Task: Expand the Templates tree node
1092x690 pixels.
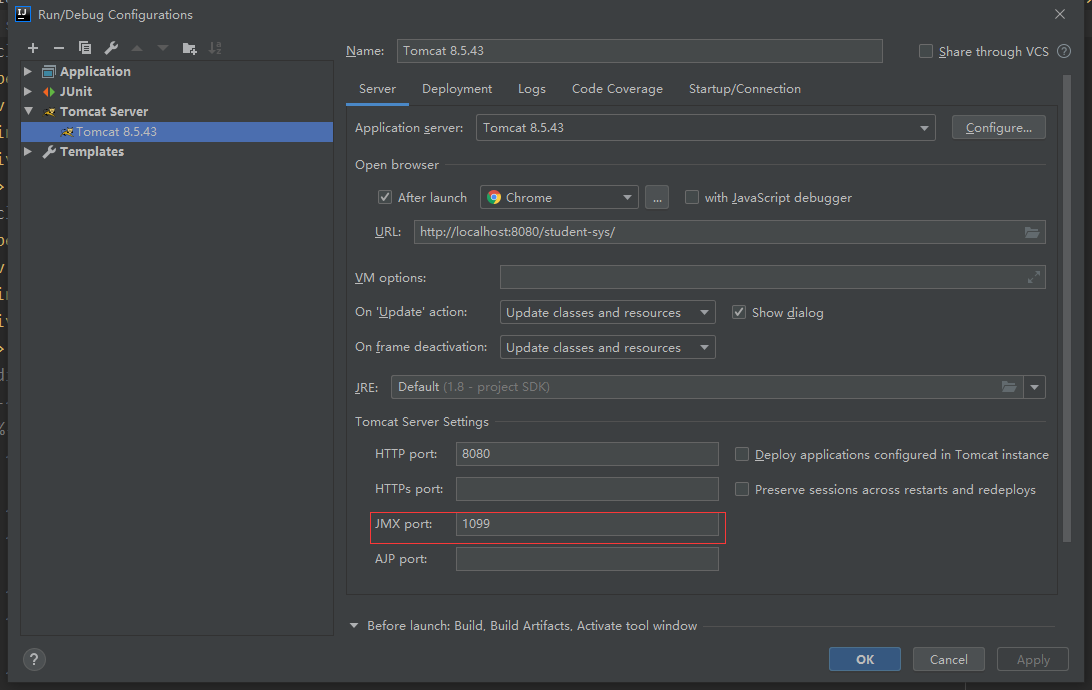Action: click(x=28, y=151)
